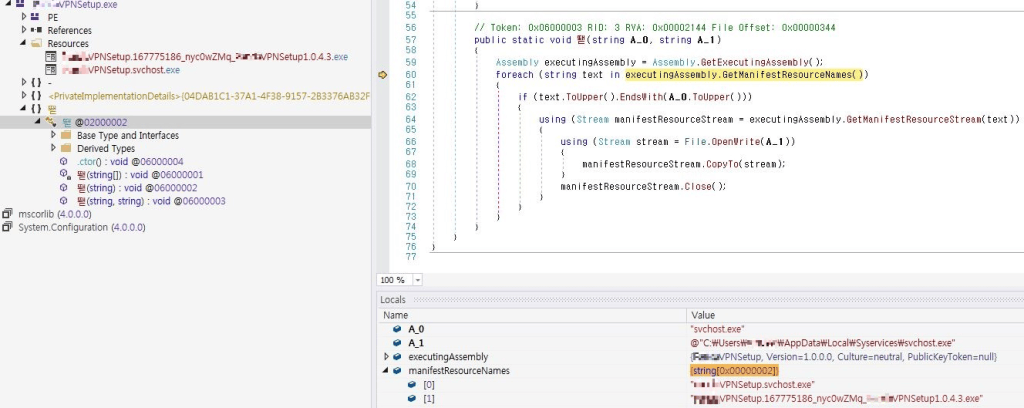The height and width of the screenshot is (408, 1024).
Task: Select mscorlib (4.0.0.0) assembly
Action: [x=55, y=214]
